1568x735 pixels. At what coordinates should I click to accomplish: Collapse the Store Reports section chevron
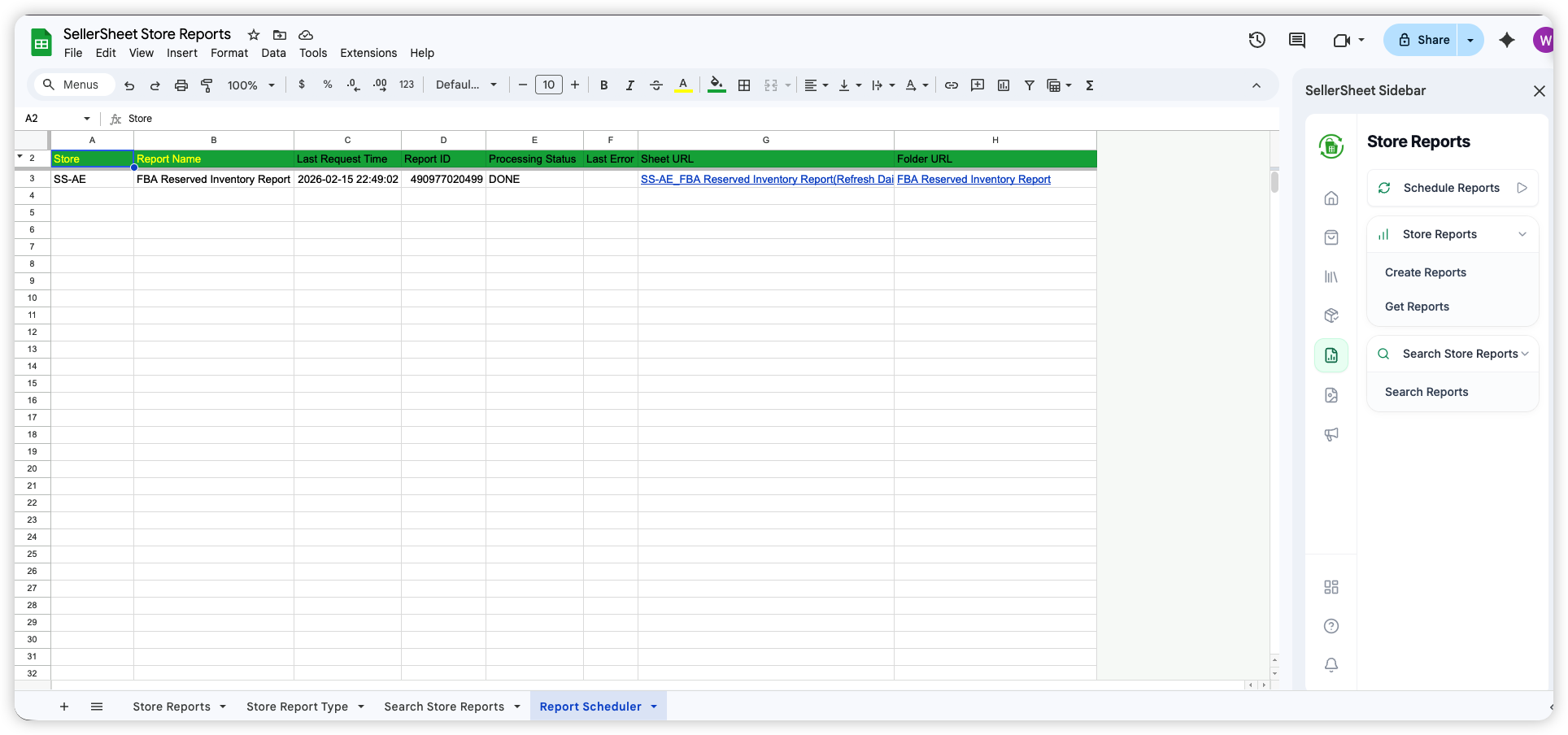pyautogui.click(x=1522, y=234)
